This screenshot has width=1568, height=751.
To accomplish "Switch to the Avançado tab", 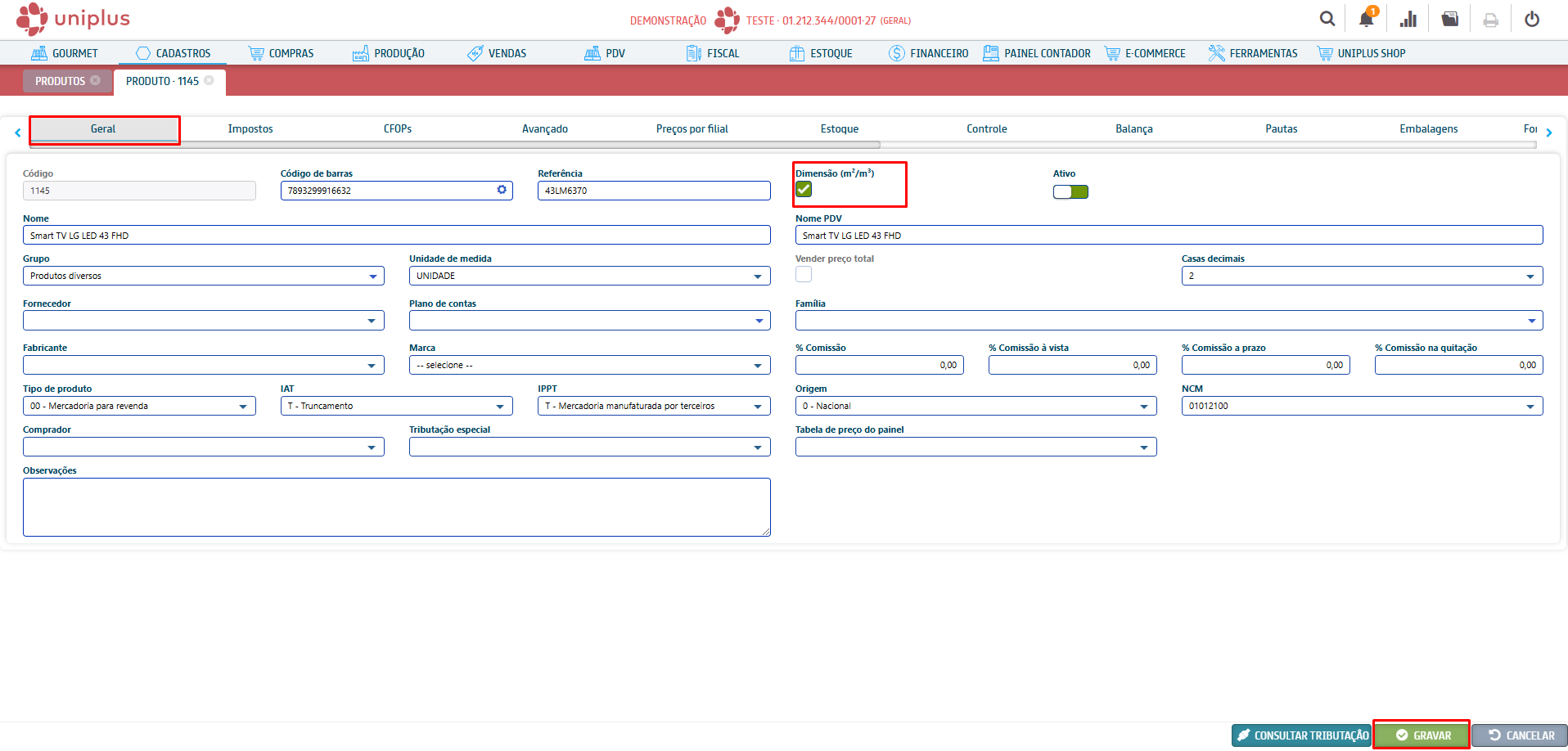I will point(545,128).
